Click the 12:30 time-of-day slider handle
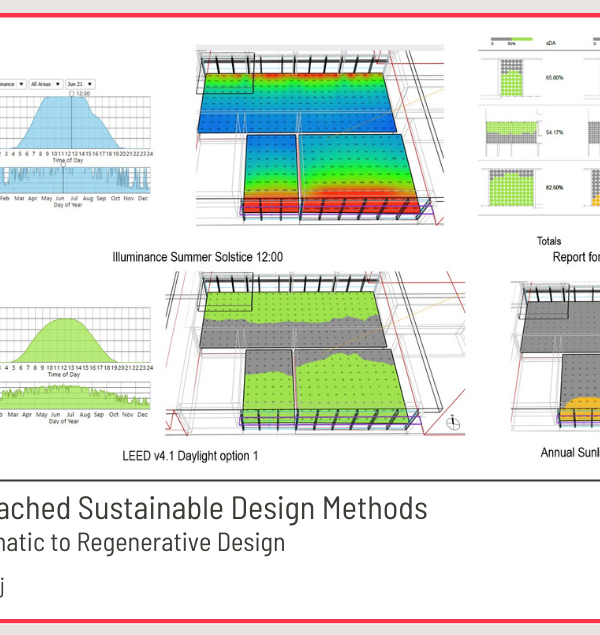 point(71,94)
